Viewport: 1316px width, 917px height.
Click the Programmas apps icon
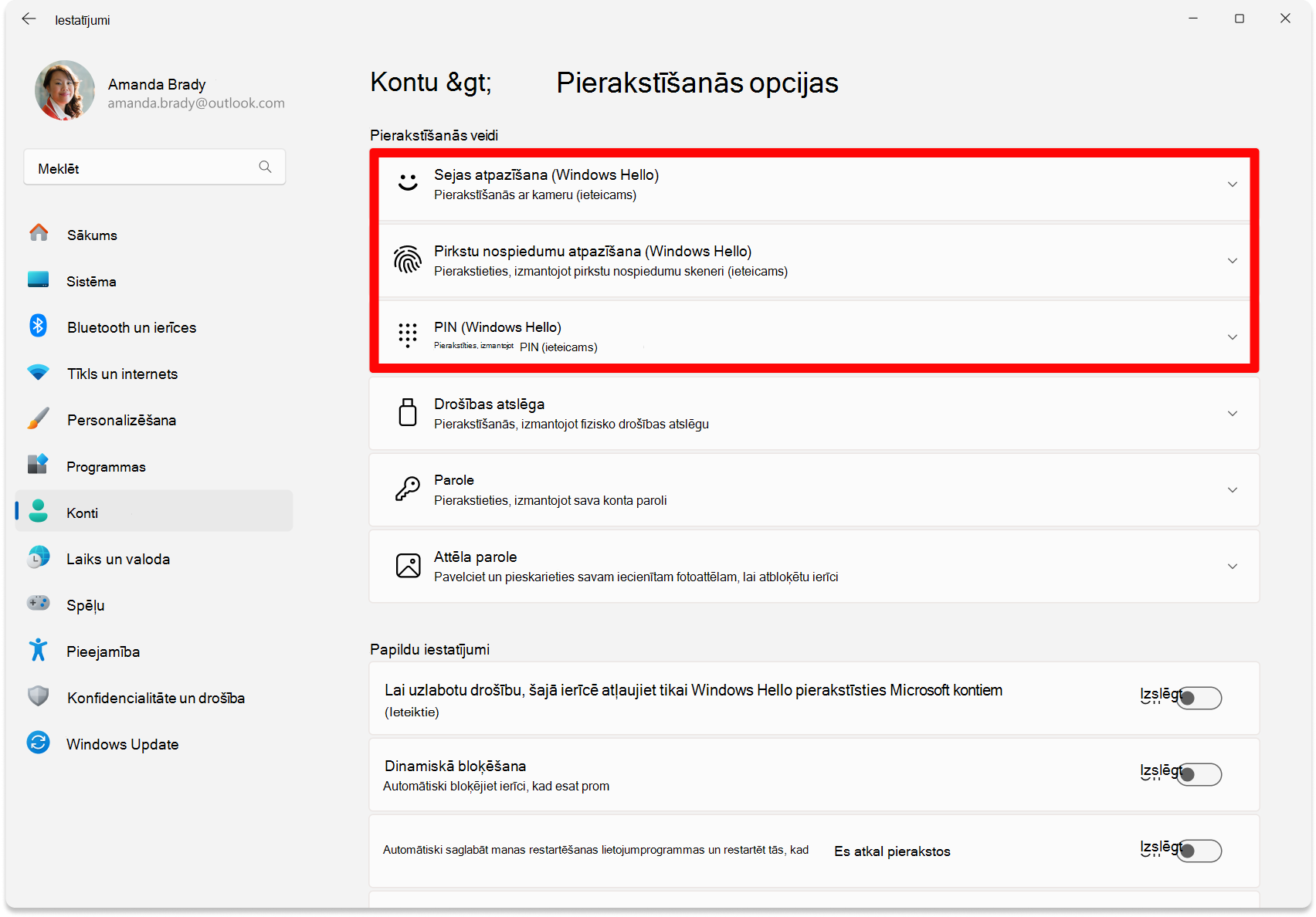[x=39, y=465]
